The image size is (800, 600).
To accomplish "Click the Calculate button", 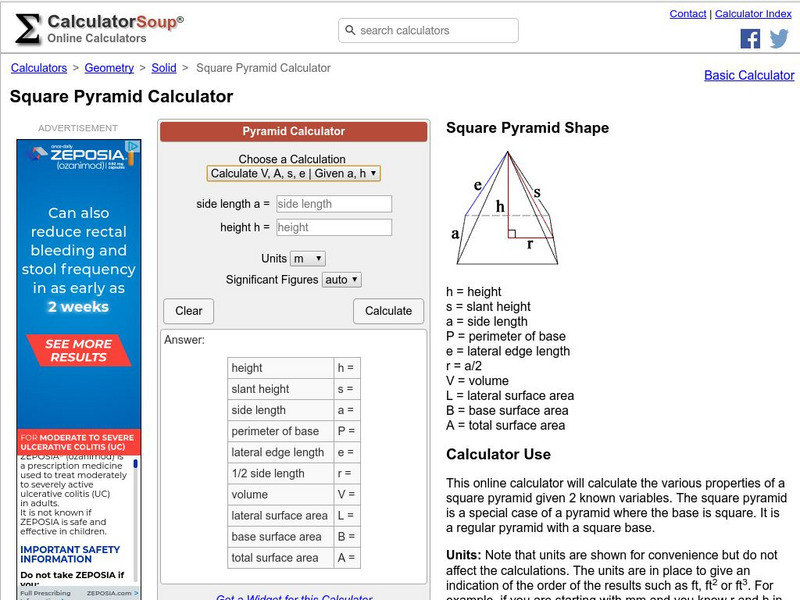I will click(x=388, y=311).
